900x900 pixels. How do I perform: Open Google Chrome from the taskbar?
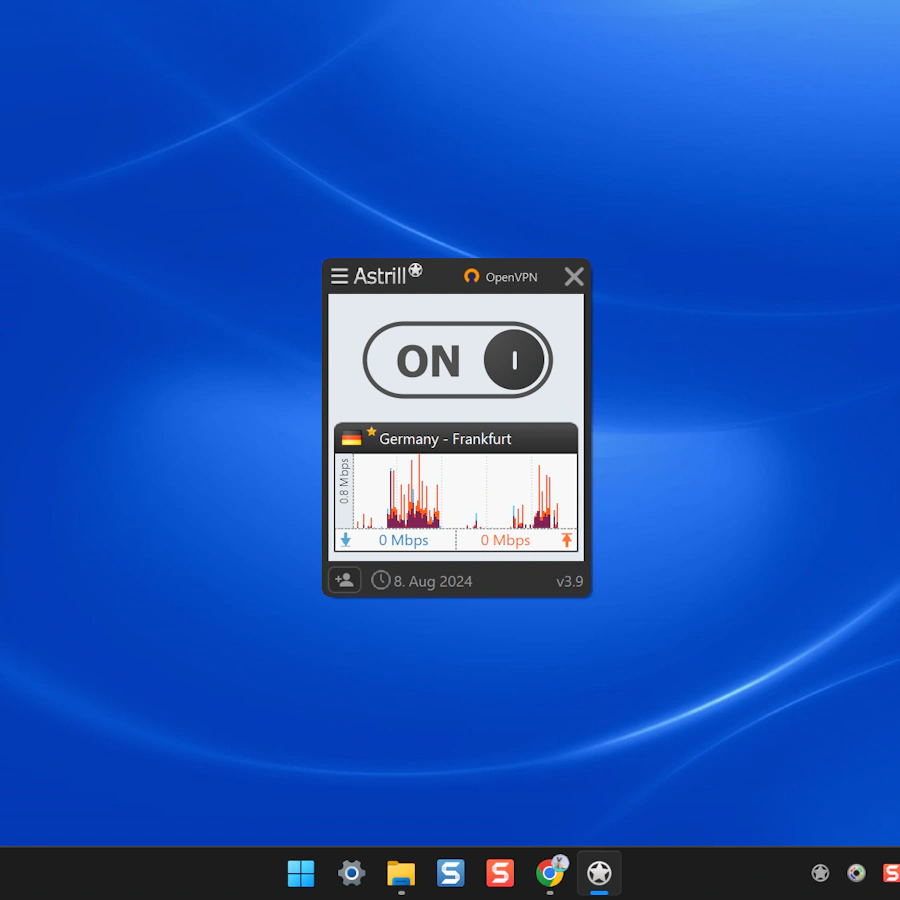pyautogui.click(x=550, y=873)
